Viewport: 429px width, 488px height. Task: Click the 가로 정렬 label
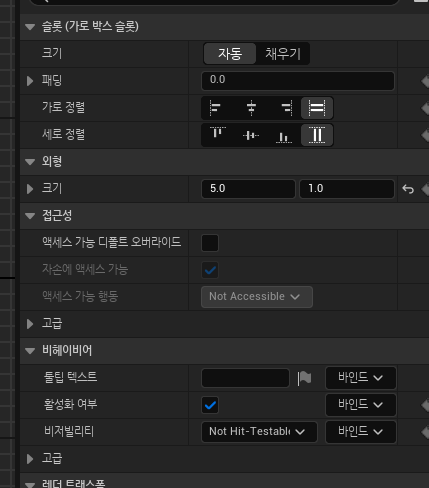63,107
